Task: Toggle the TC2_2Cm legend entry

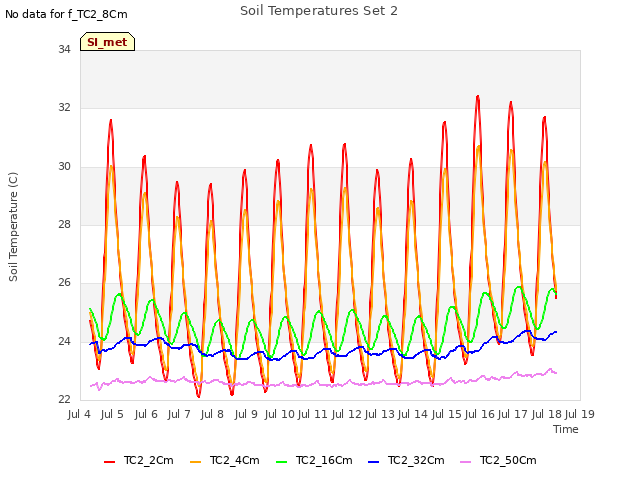Action: click(139, 461)
